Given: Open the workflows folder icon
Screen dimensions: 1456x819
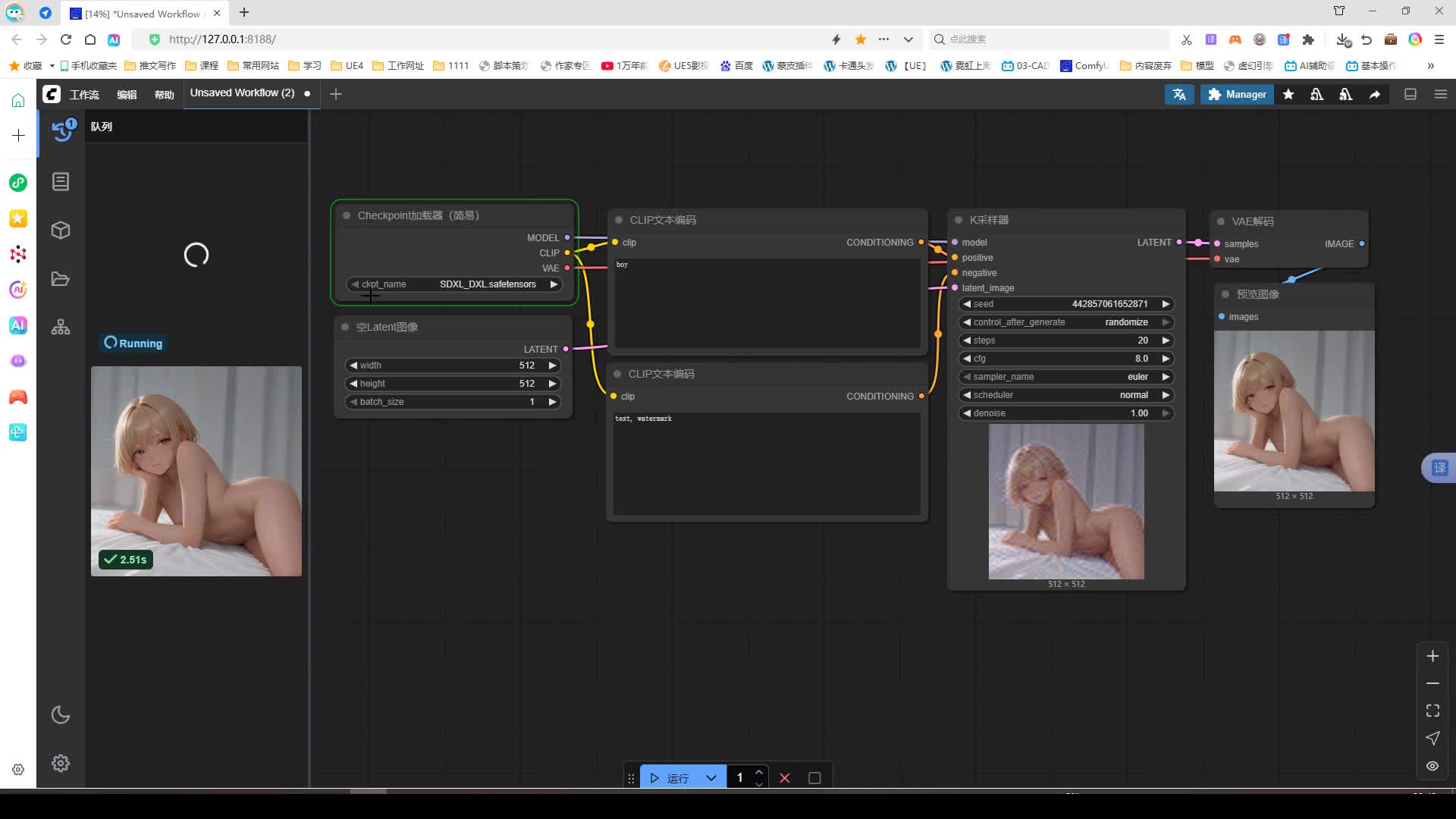Looking at the screenshot, I should click(x=61, y=279).
